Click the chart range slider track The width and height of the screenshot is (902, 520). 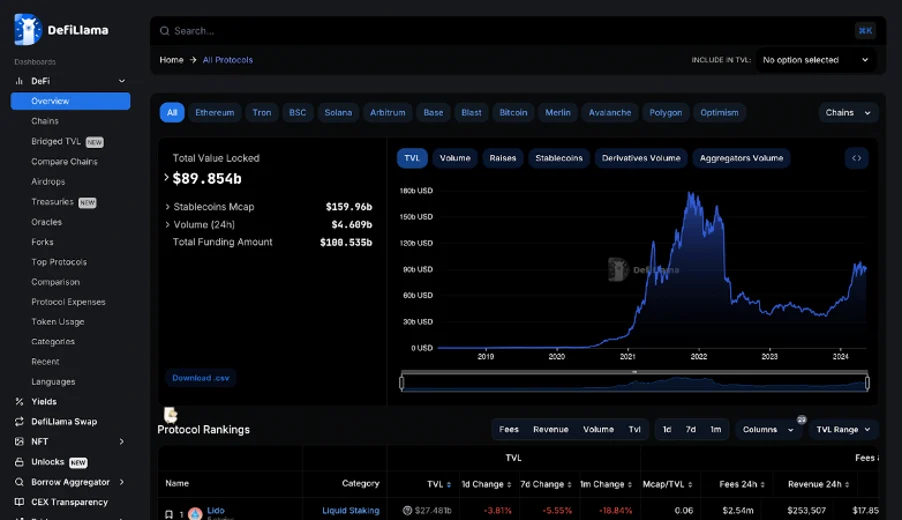tap(635, 383)
